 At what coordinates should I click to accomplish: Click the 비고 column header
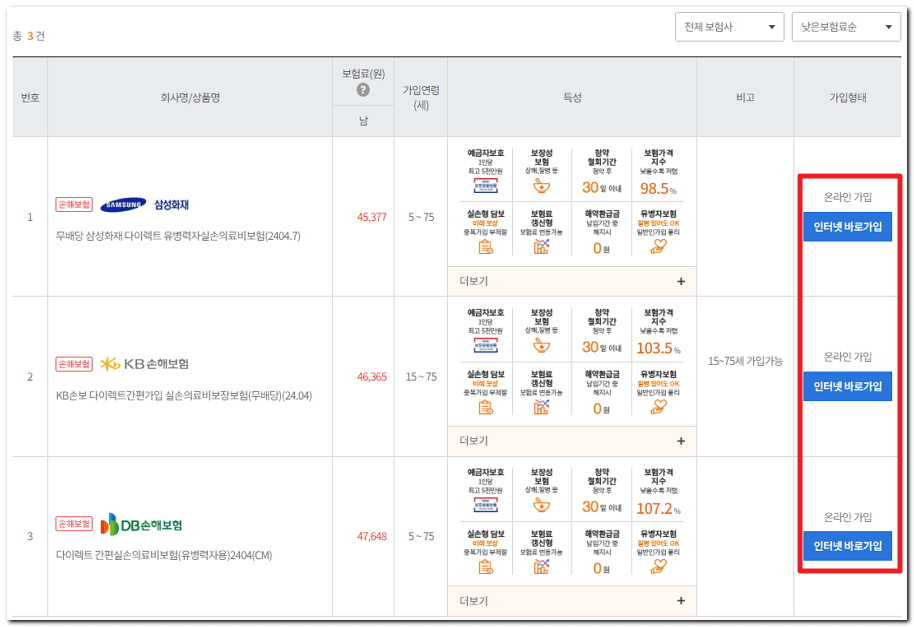(x=745, y=98)
